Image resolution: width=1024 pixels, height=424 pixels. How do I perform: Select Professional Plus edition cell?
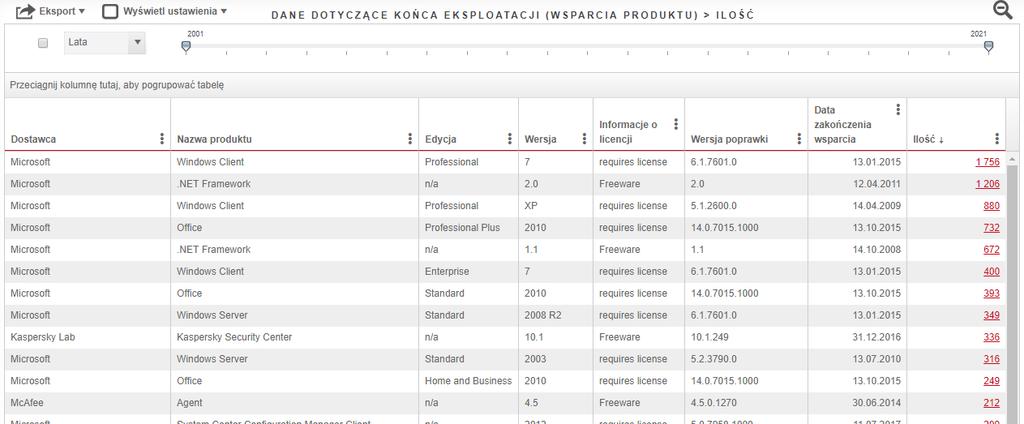(469, 228)
